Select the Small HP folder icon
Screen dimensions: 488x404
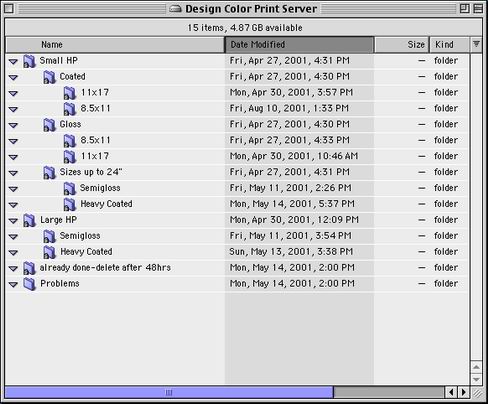point(29,61)
